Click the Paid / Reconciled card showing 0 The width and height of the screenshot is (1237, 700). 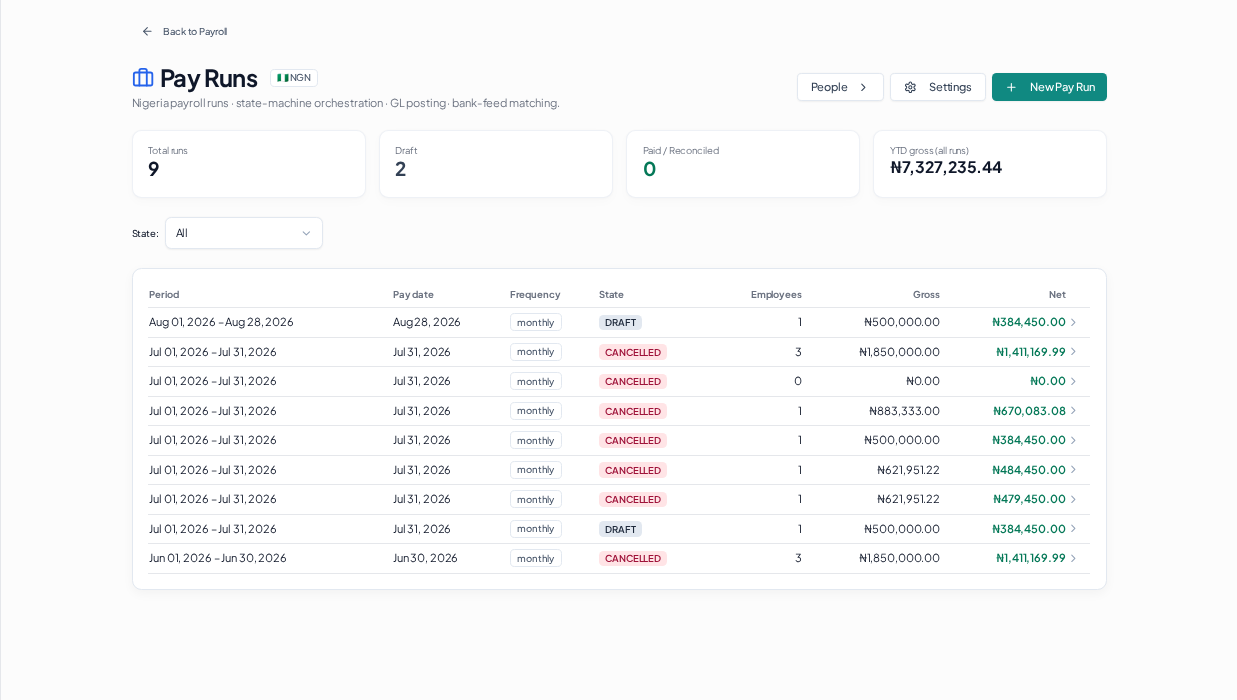pos(743,164)
